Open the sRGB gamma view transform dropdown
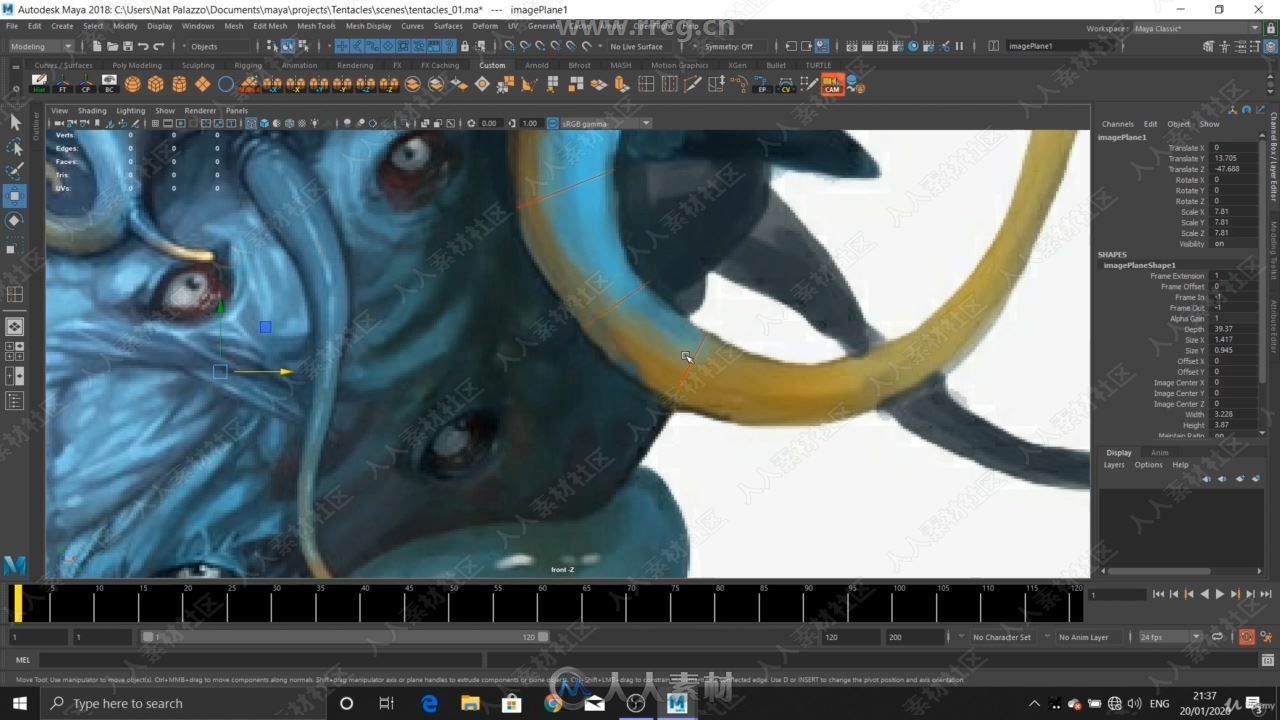1280x720 pixels. point(605,123)
